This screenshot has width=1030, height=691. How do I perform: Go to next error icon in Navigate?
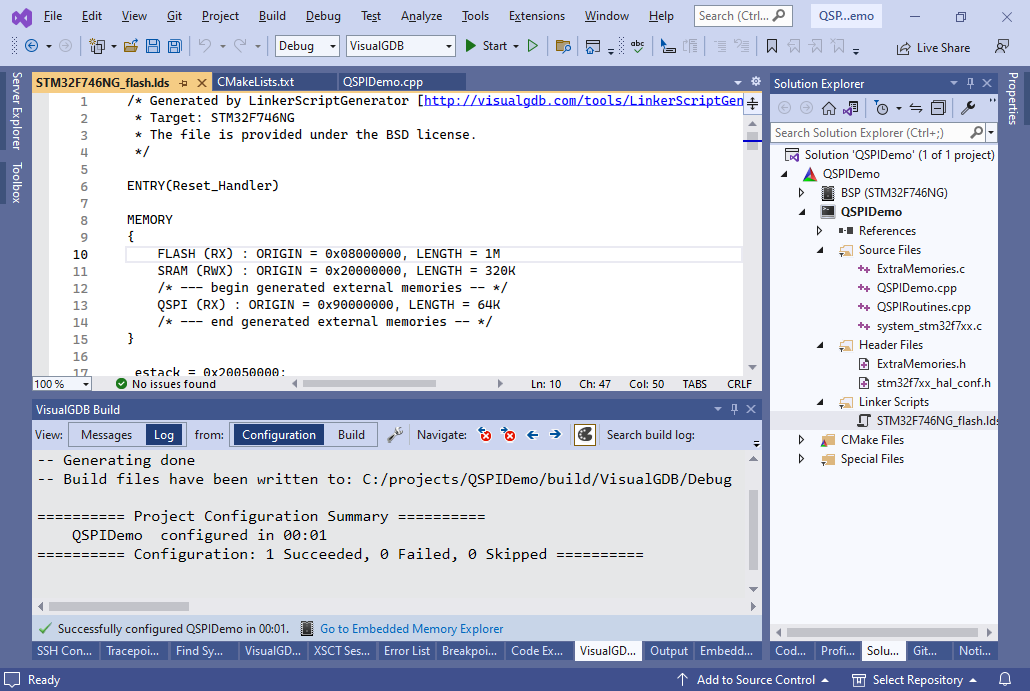[508, 435]
